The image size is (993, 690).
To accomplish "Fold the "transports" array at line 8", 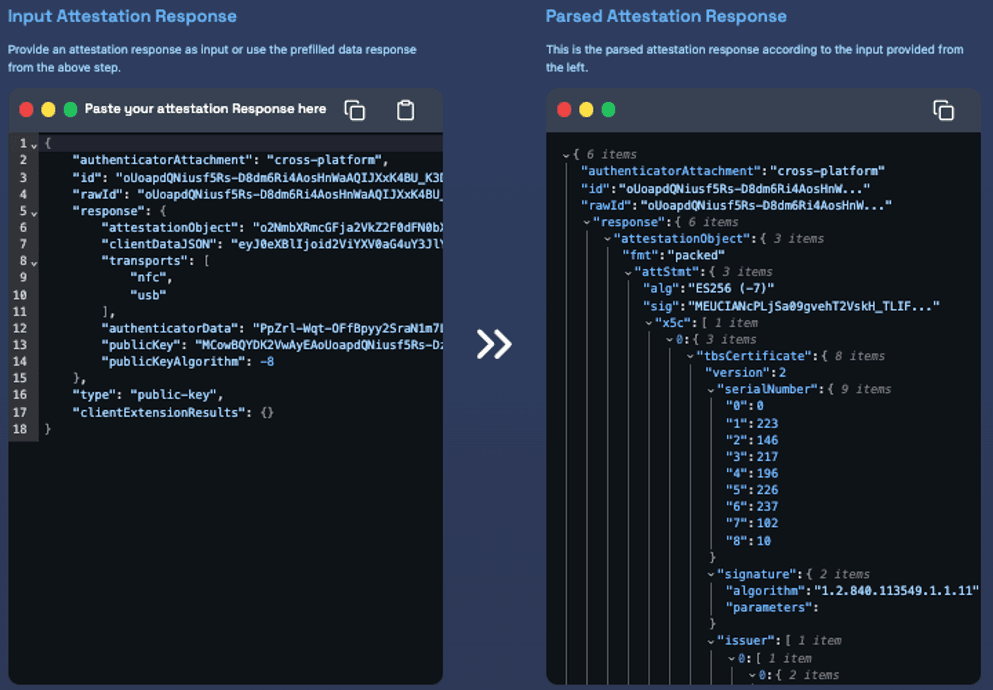I will point(34,263).
